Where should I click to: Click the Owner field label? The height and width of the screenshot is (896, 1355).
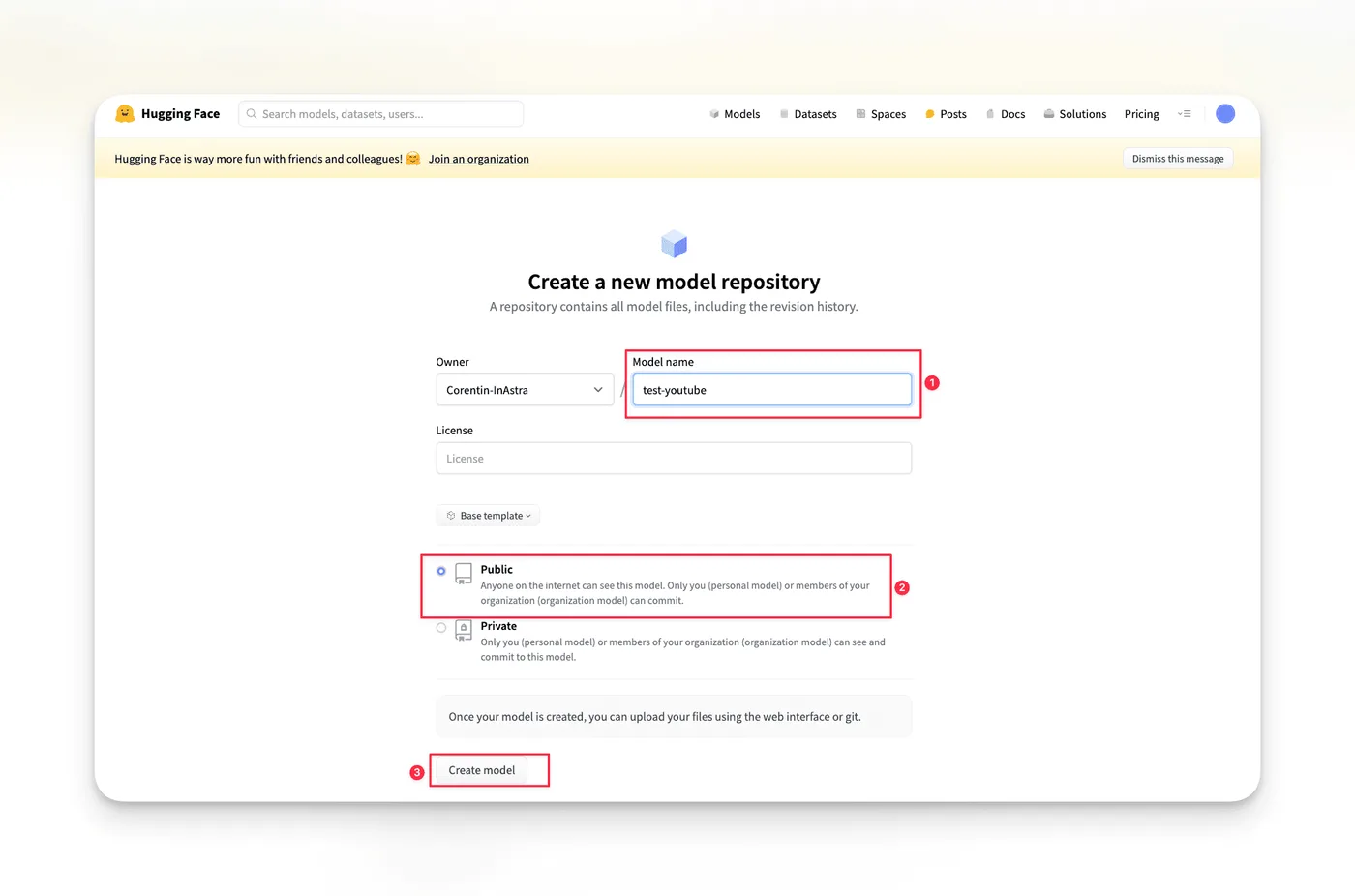(452, 362)
